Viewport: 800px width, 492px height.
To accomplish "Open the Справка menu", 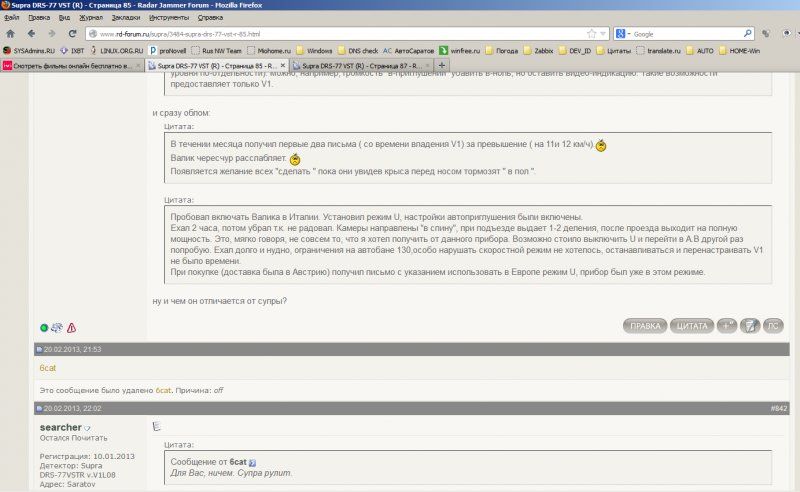I will coord(210,18).
